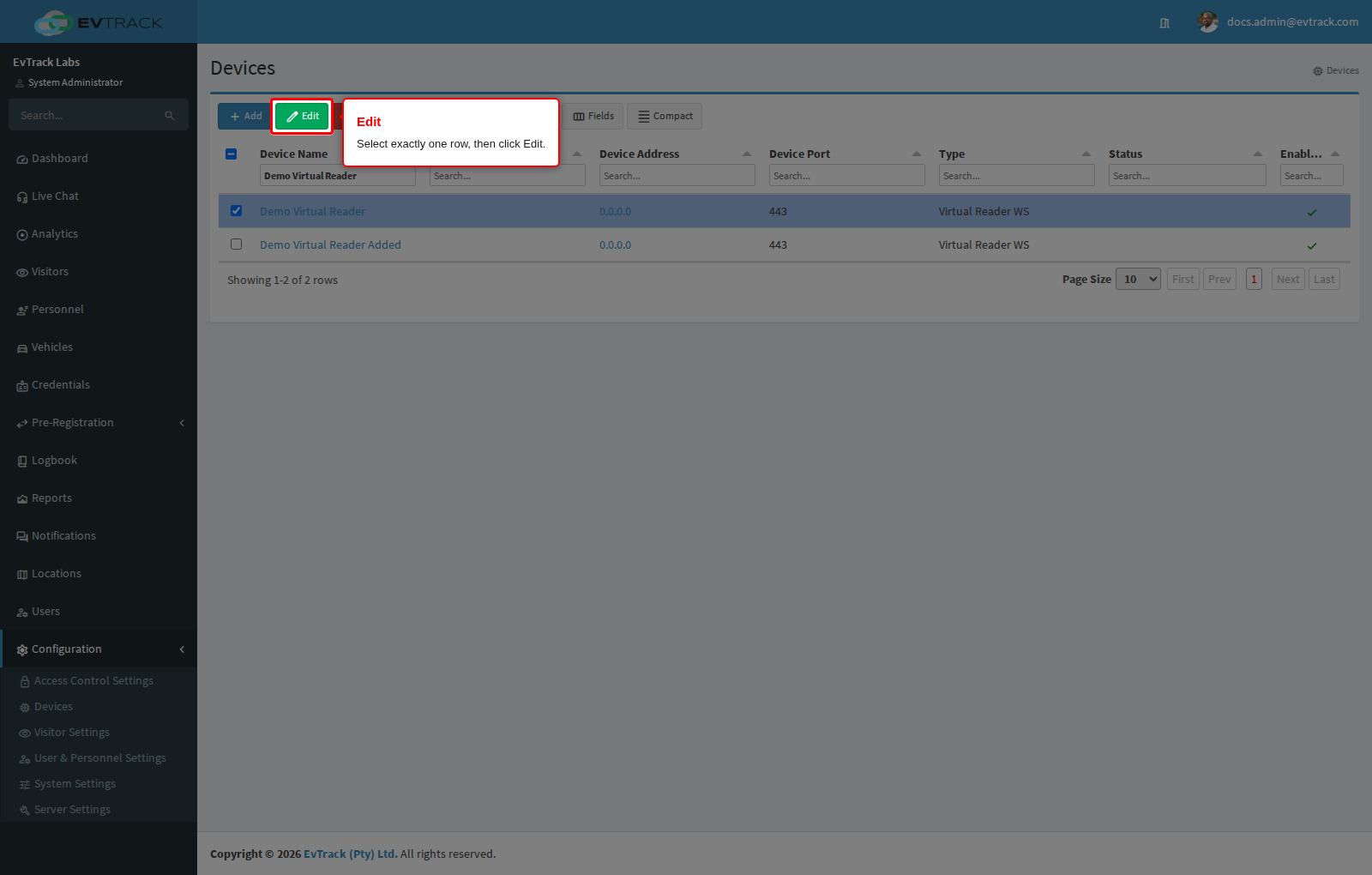Click the Live Chat headset icon
This screenshot has height=875, width=1372.
tap(22, 197)
